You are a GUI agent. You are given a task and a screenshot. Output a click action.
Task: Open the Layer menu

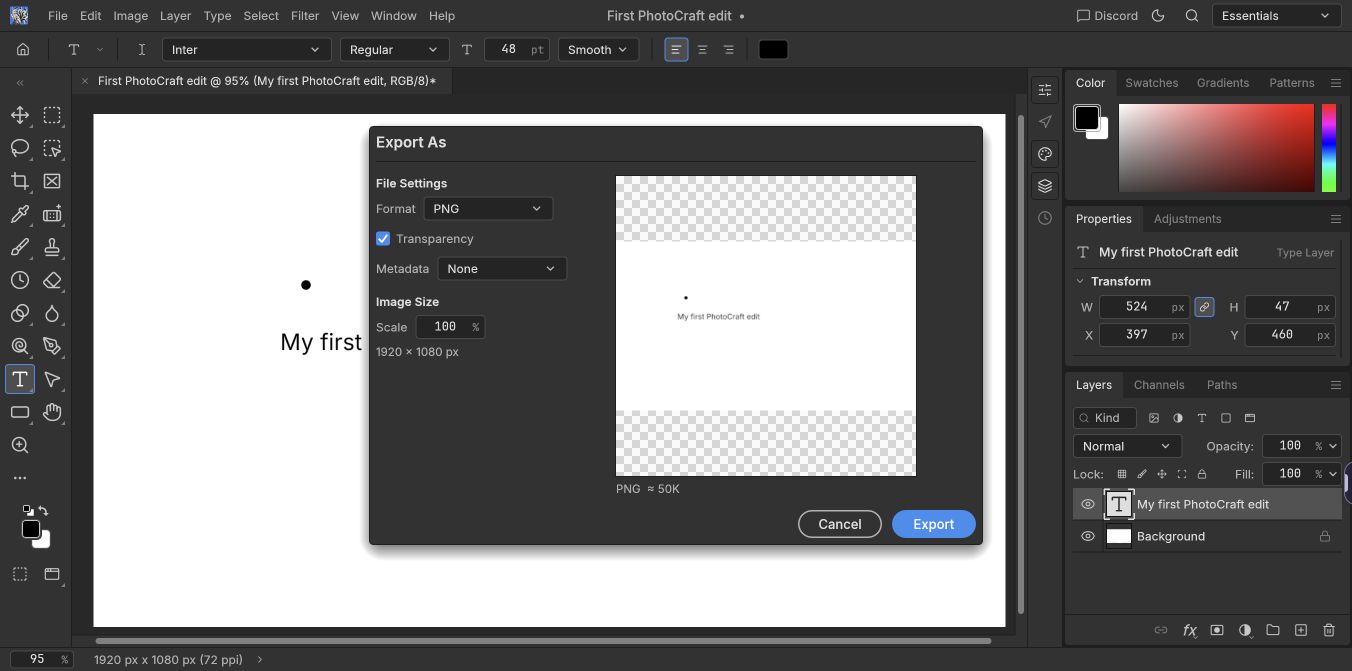[175, 16]
